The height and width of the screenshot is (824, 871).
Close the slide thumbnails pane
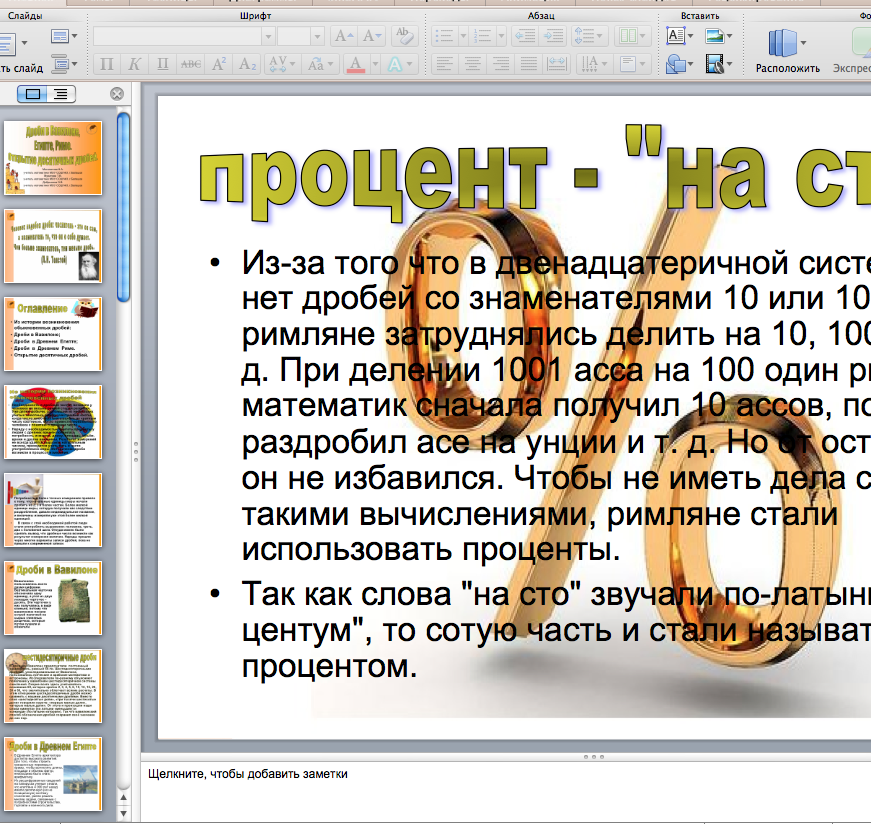pos(117,94)
